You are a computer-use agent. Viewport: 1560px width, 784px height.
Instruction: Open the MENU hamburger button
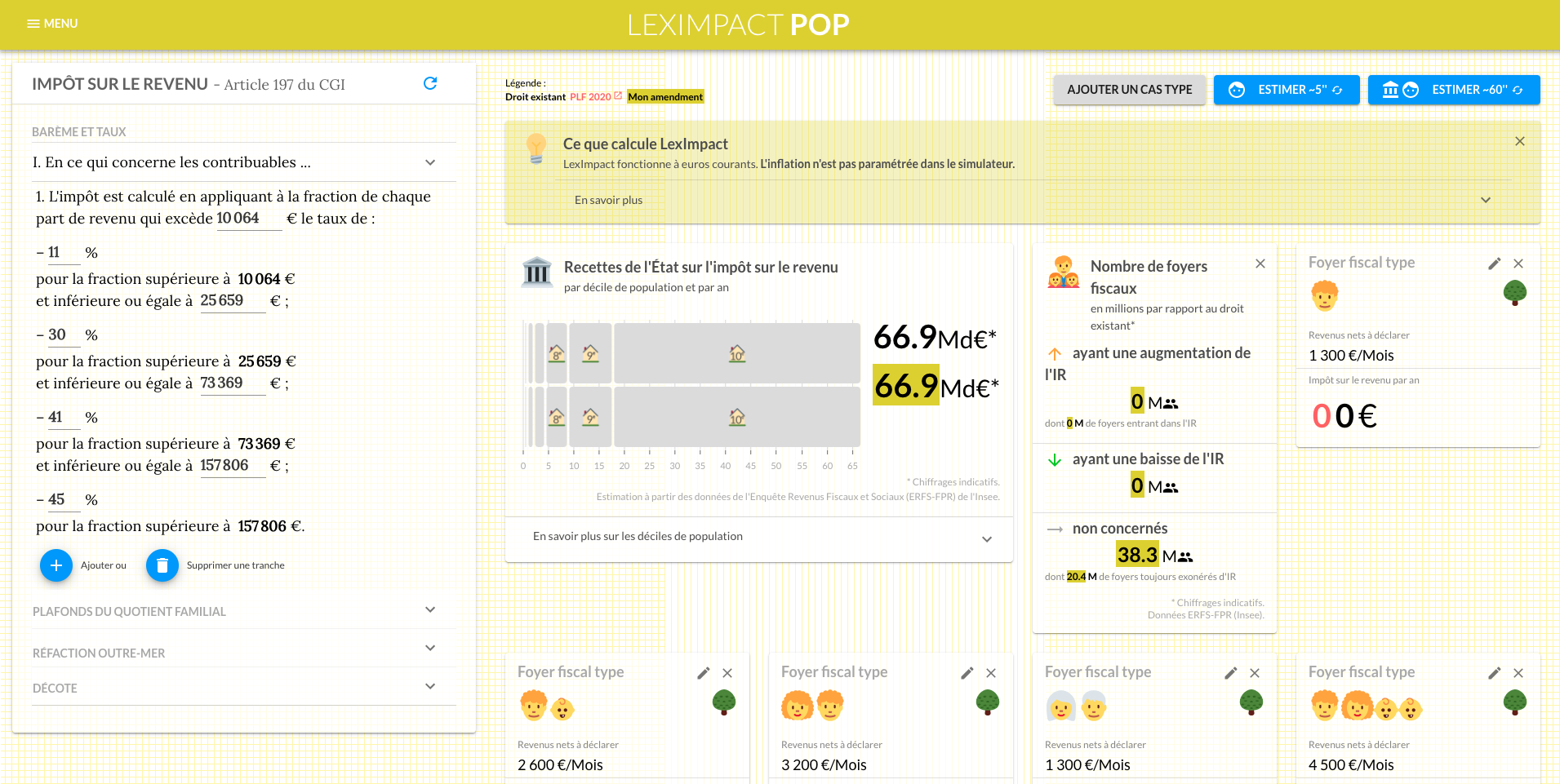(x=52, y=24)
